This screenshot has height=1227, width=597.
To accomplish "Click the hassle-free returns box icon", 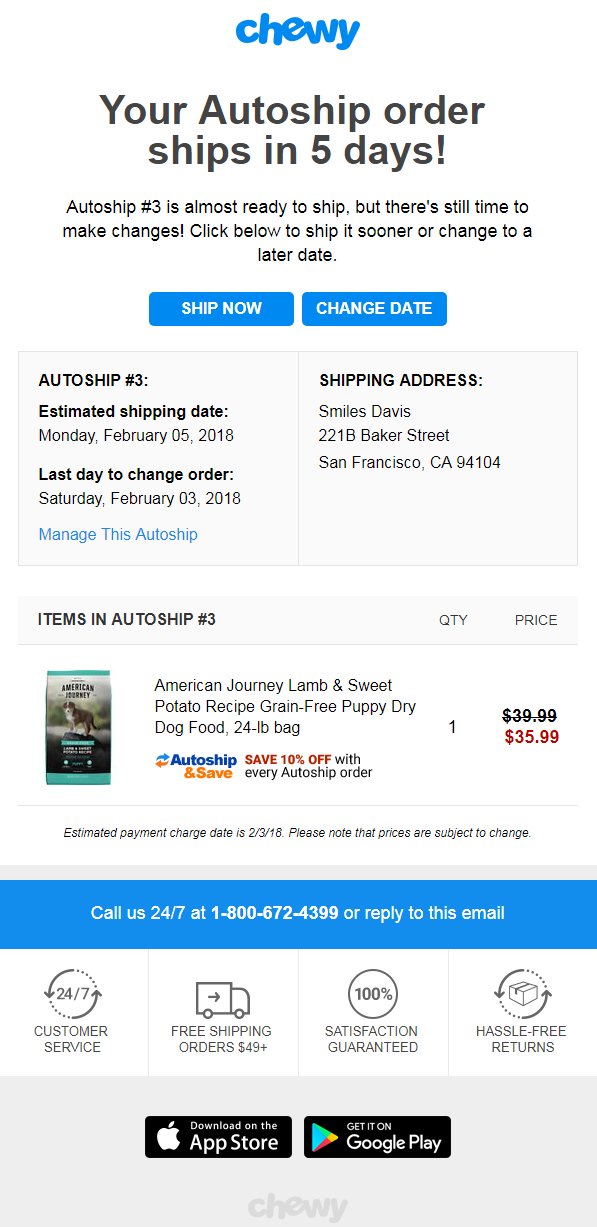I will point(522,994).
